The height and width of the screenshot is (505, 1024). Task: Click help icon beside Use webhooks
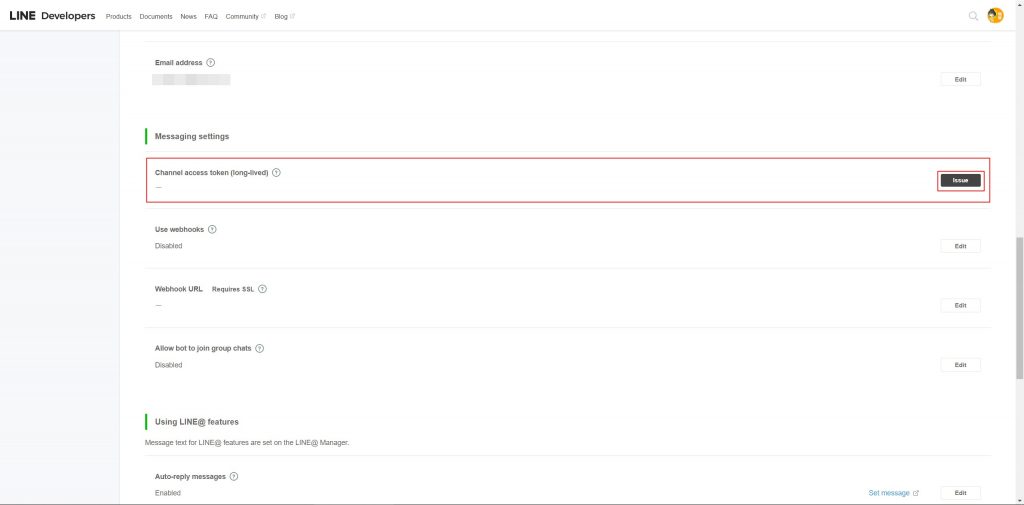[212, 229]
